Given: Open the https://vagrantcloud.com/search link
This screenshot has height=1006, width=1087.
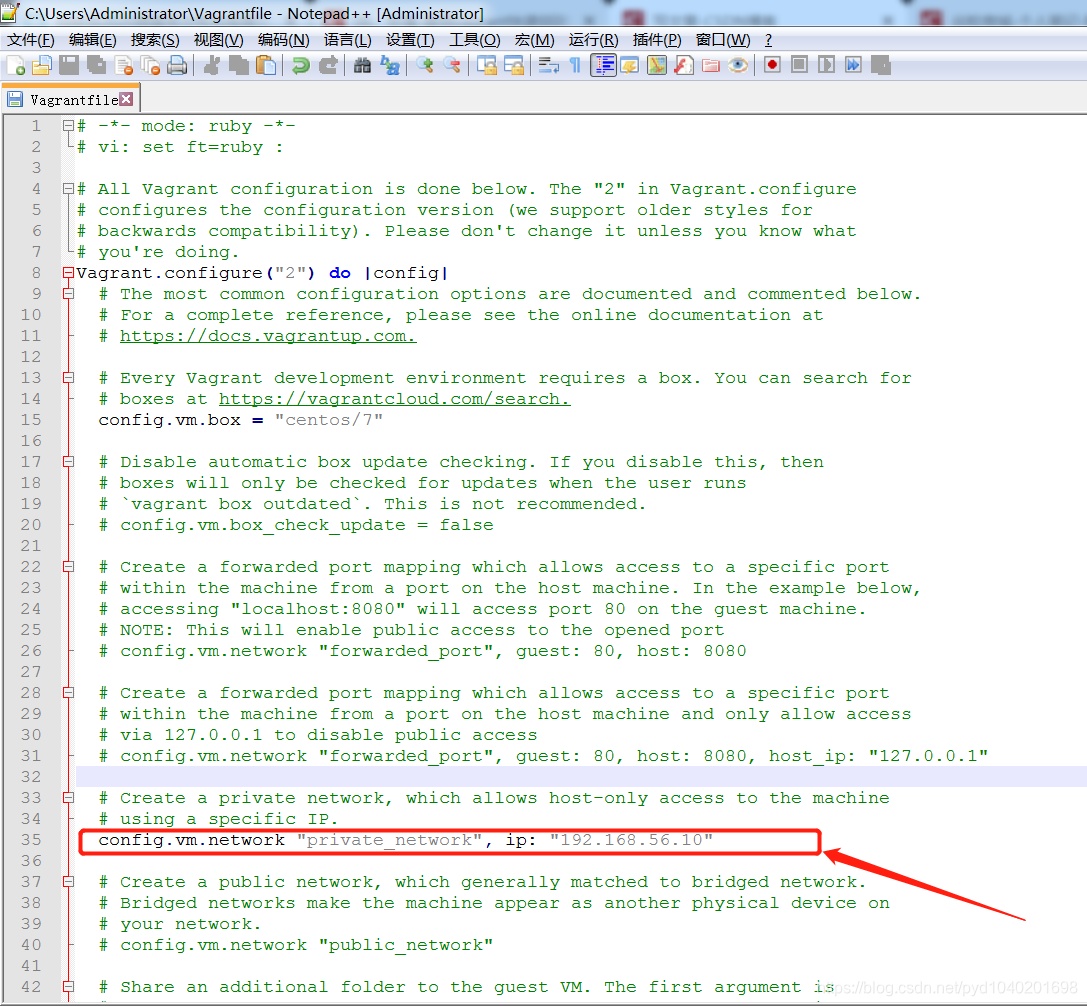Looking at the screenshot, I should (x=394, y=399).
